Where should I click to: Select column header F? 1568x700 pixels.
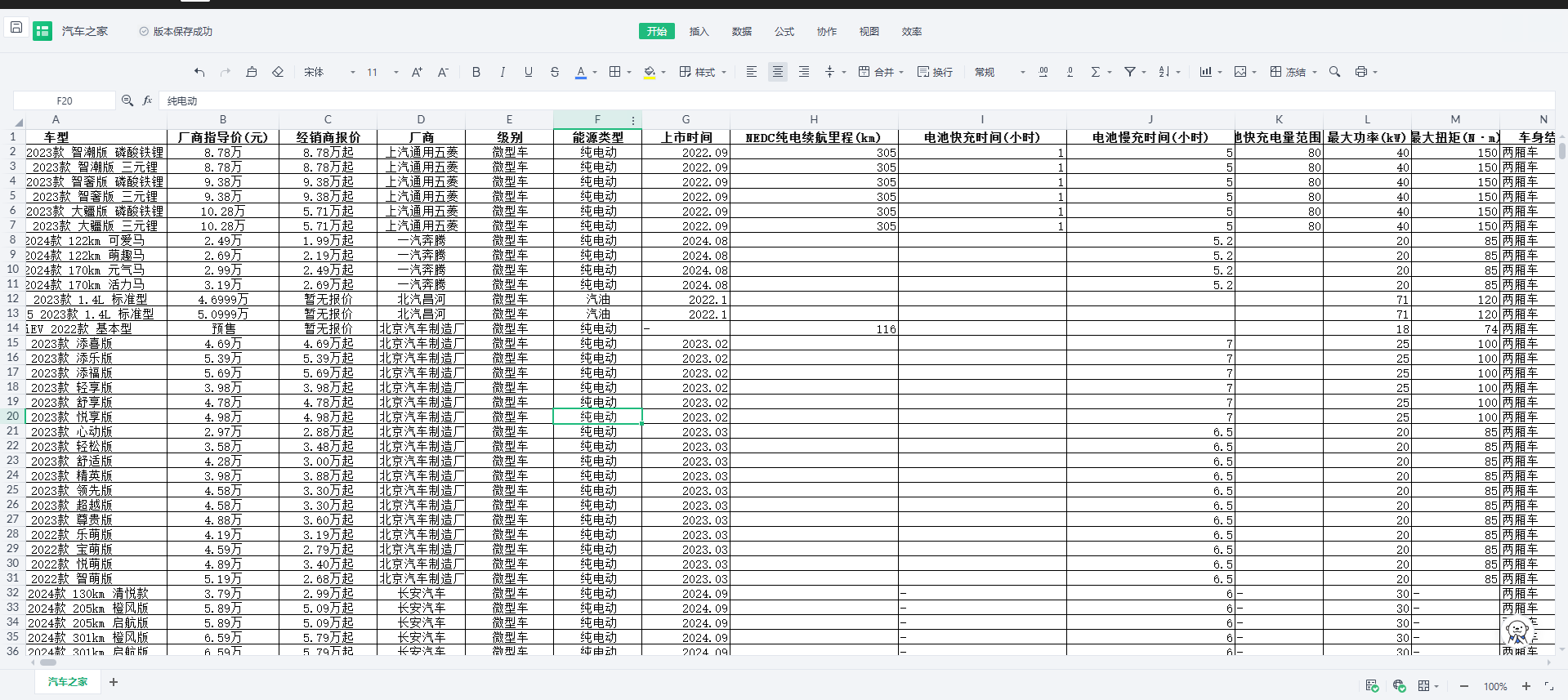click(597, 119)
